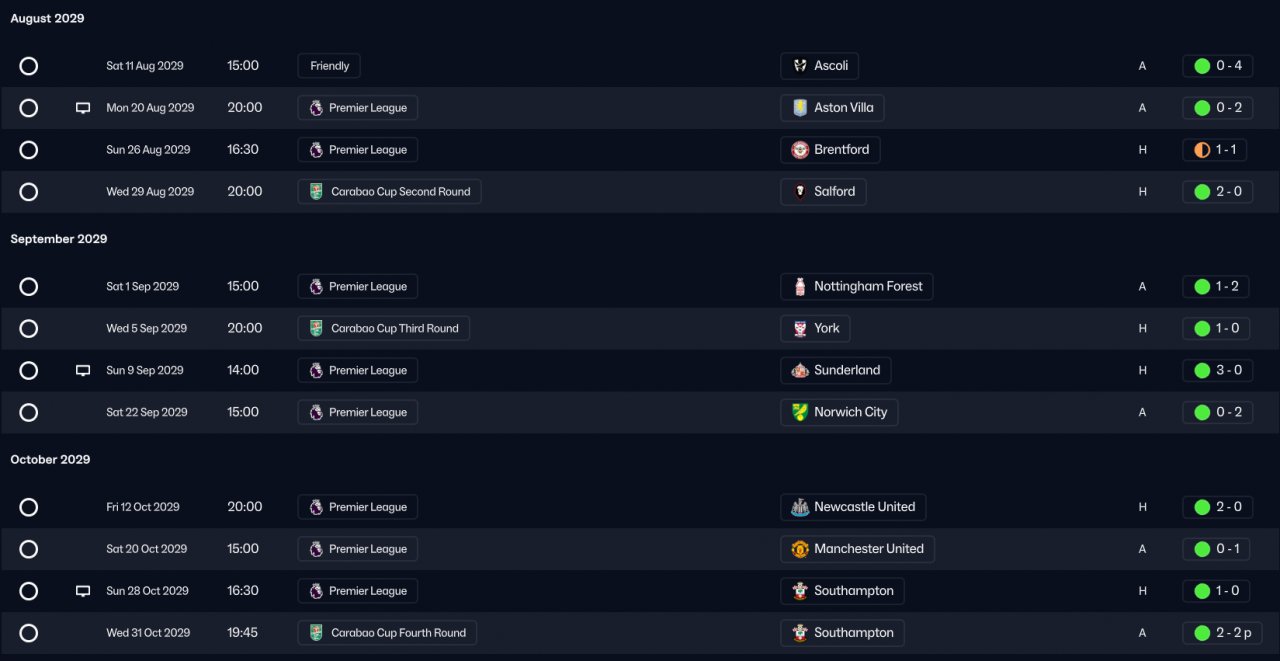
Task: Click the Carabao Cup logo on Salford row
Action: (x=316, y=192)
